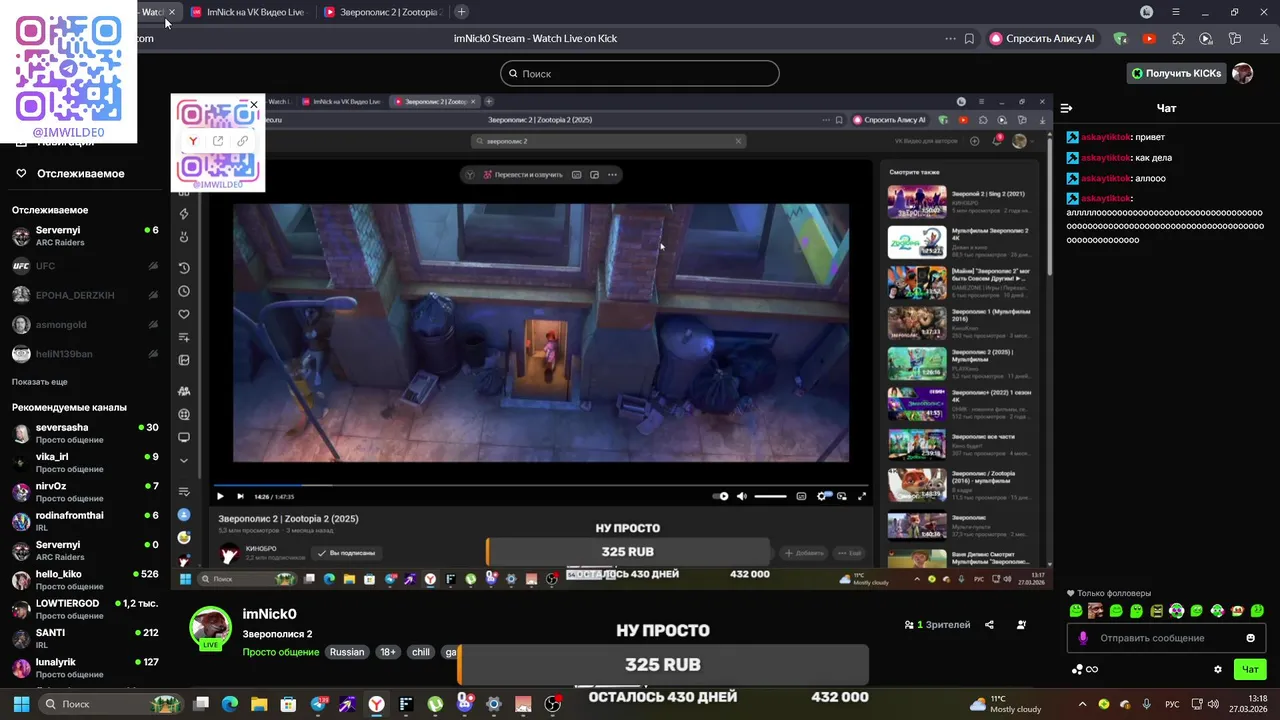Open streamed player quality settings gear
This screenshot has width=1280, height=720.
point(823,496)
